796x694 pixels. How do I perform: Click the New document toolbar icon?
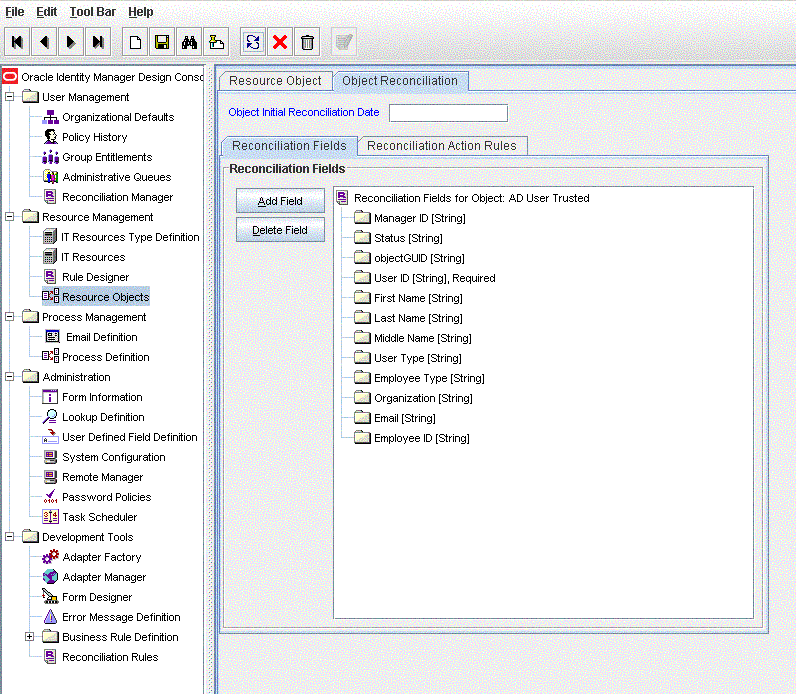[135, 42]
